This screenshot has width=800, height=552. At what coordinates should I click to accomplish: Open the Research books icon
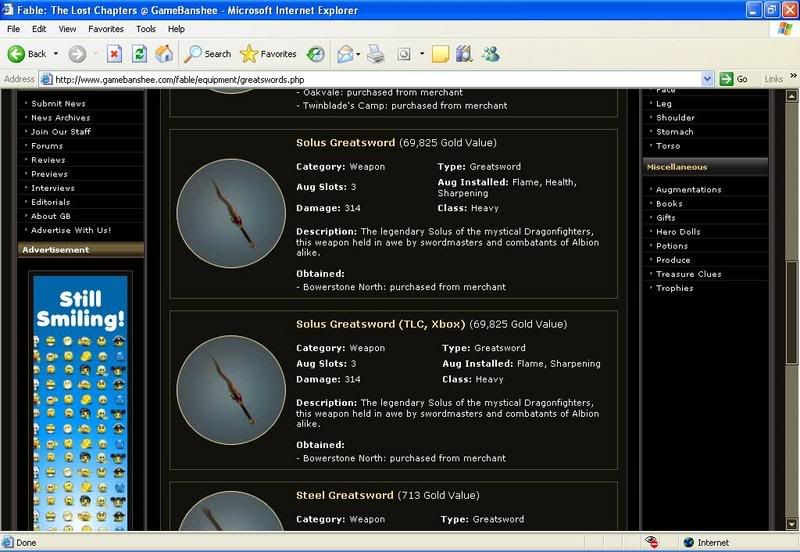pyautogui.click(x=464, y=54)
